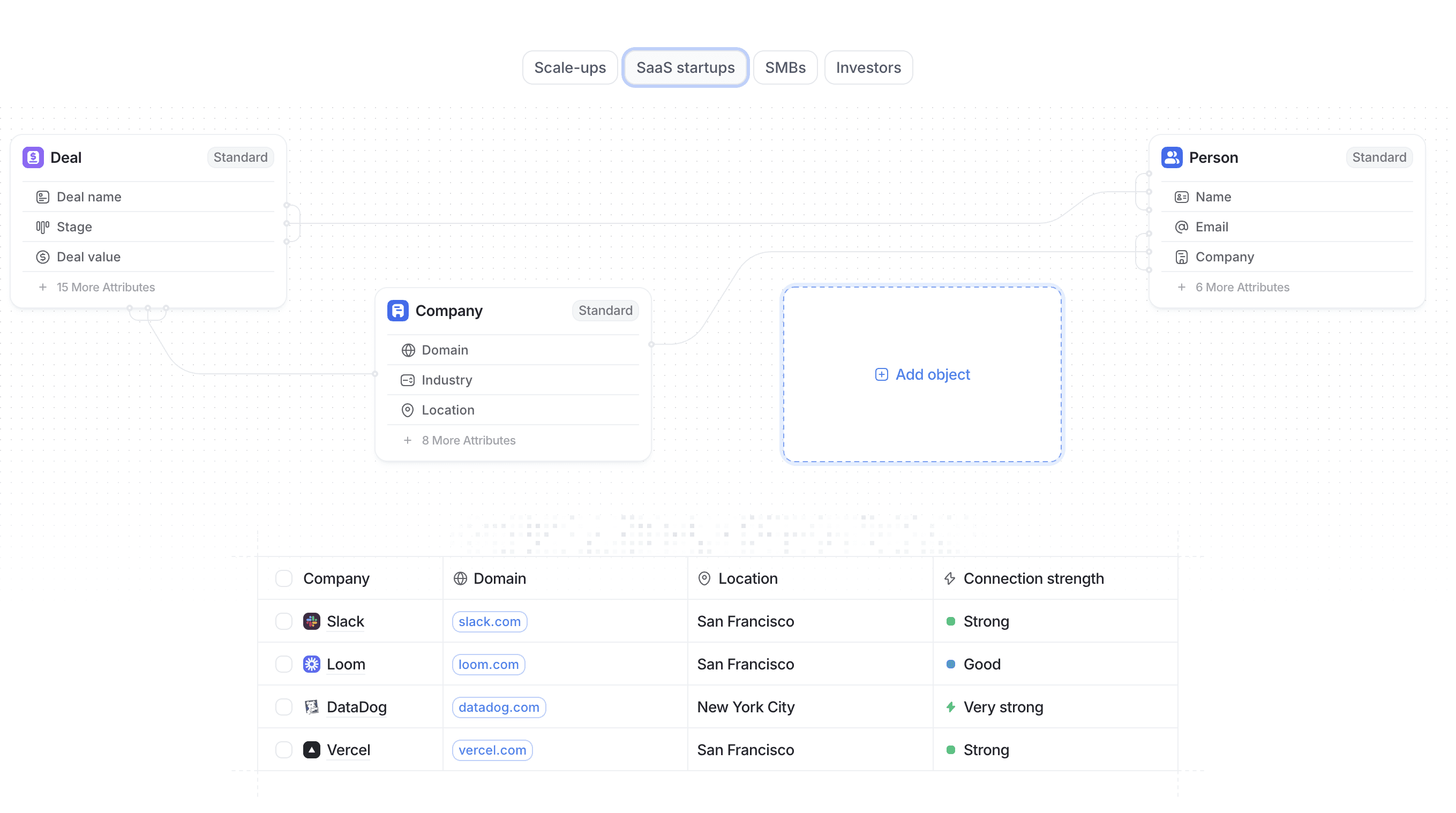
Task: Click the Deal object icon
Action: [x=33, y=157]
